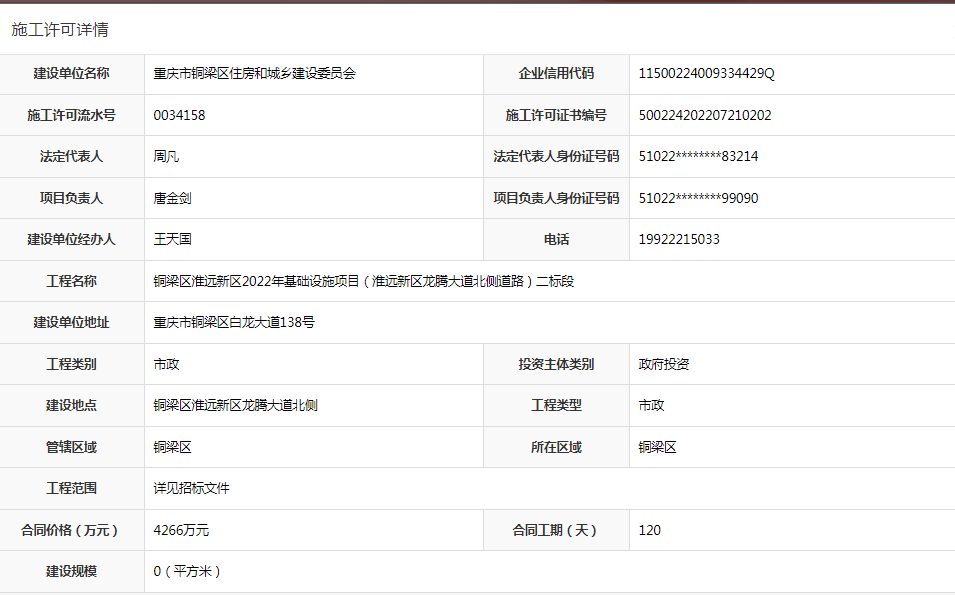The width and height of the screenshot is (955, 595).
Task: Select handler name 王天国
Action: point(172,239)
